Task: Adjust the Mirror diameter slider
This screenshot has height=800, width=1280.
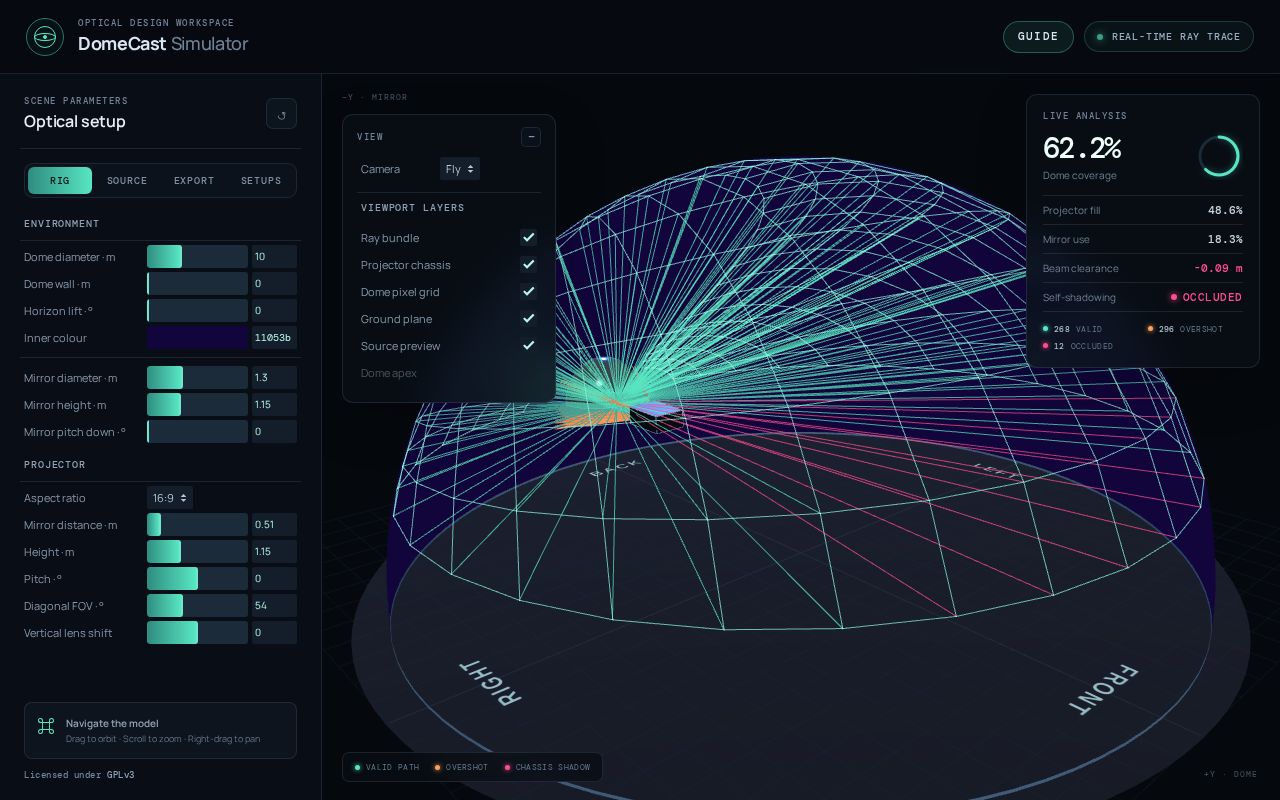Action: (x=197, y=378)
